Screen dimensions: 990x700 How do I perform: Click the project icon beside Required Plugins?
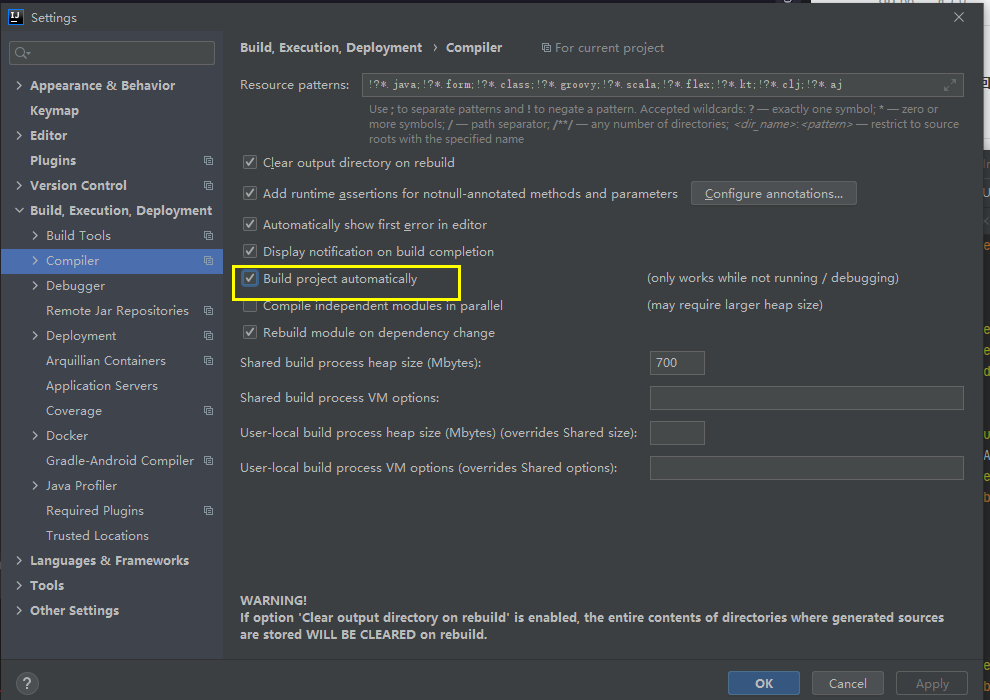pyautogui.click(x=208, y=511)
